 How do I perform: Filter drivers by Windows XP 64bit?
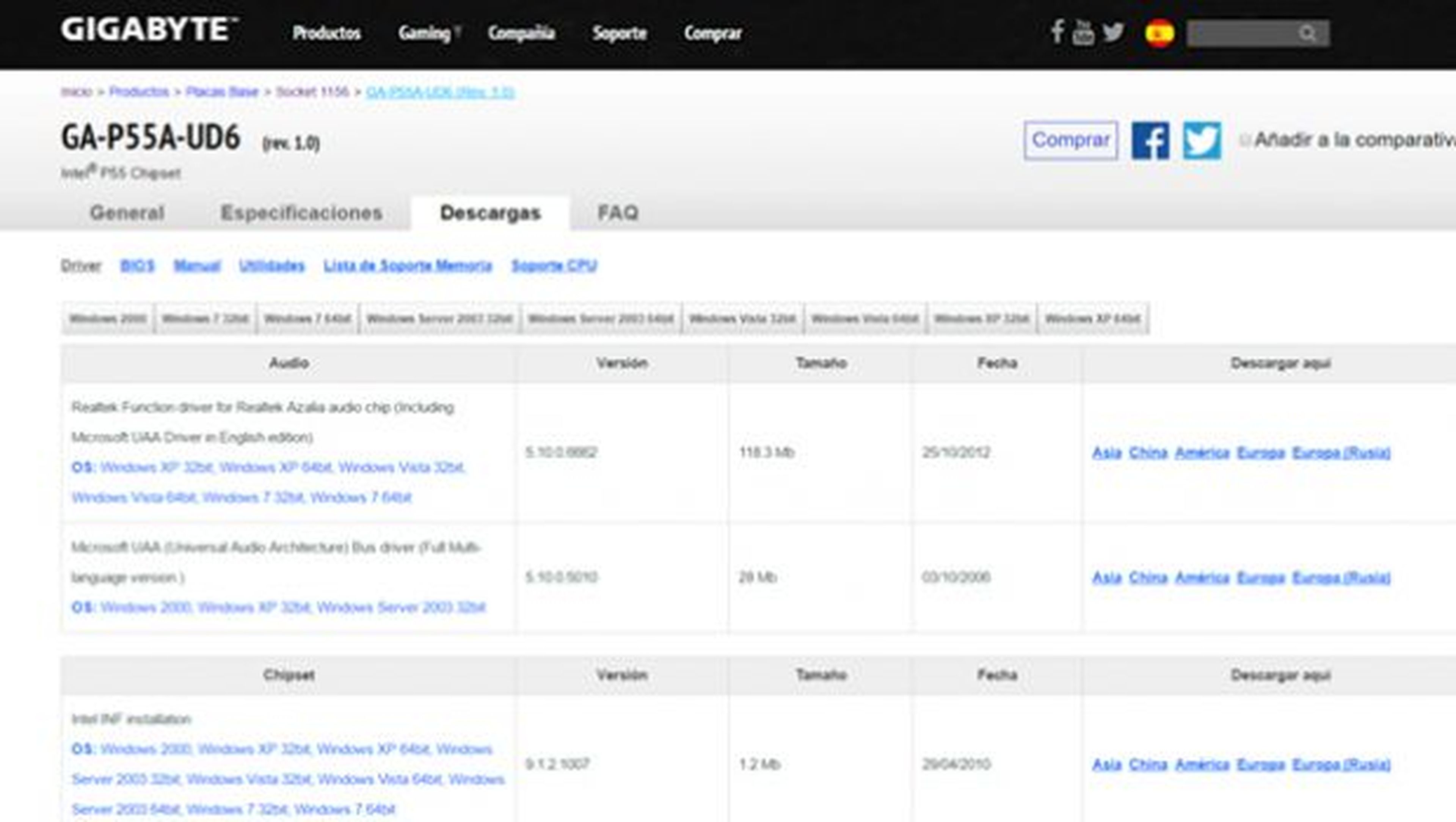(x=1092, y=318)
